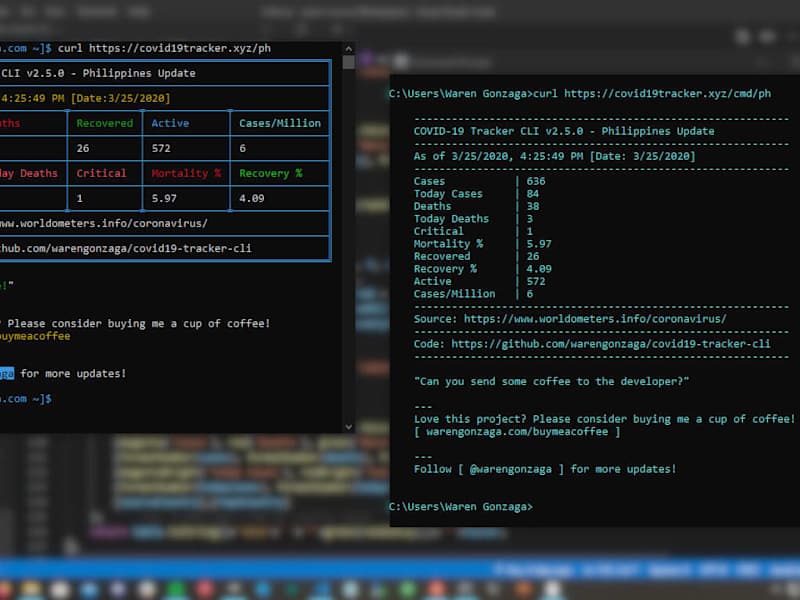
Task: Click the @warengonzaga handle in right terminal
Action: point(511,469)
